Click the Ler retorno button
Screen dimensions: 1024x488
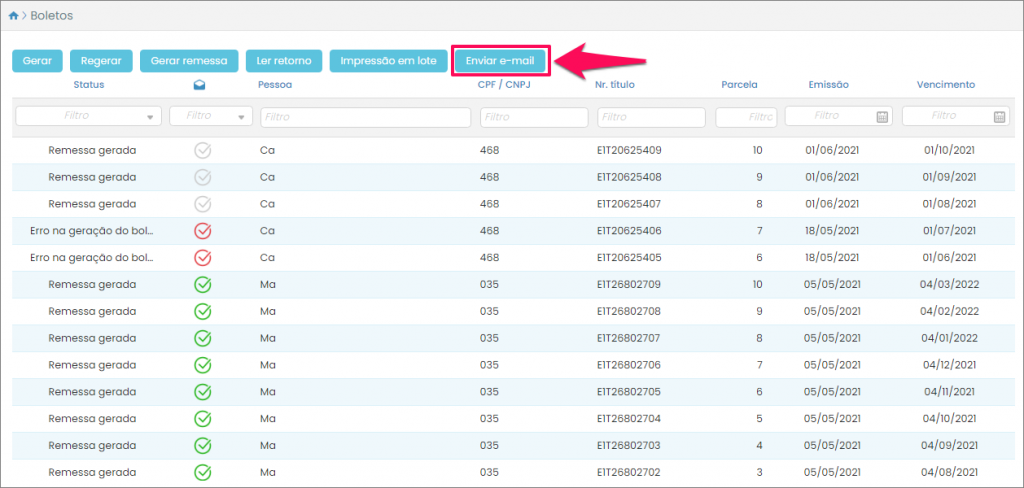click(x=283, y=61)
